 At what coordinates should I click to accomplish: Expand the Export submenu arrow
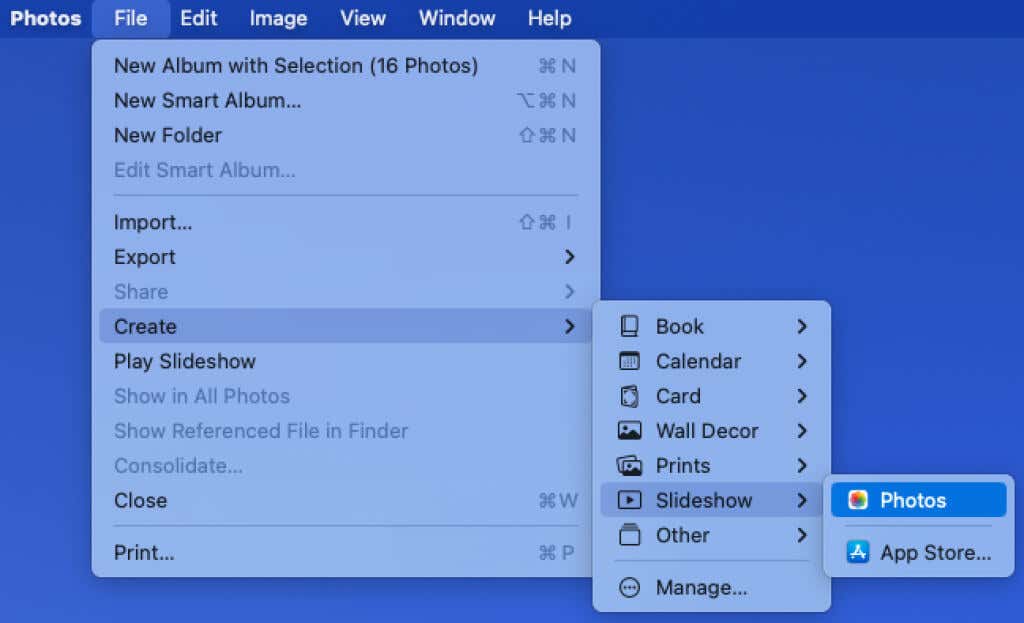tap(569, 257)
